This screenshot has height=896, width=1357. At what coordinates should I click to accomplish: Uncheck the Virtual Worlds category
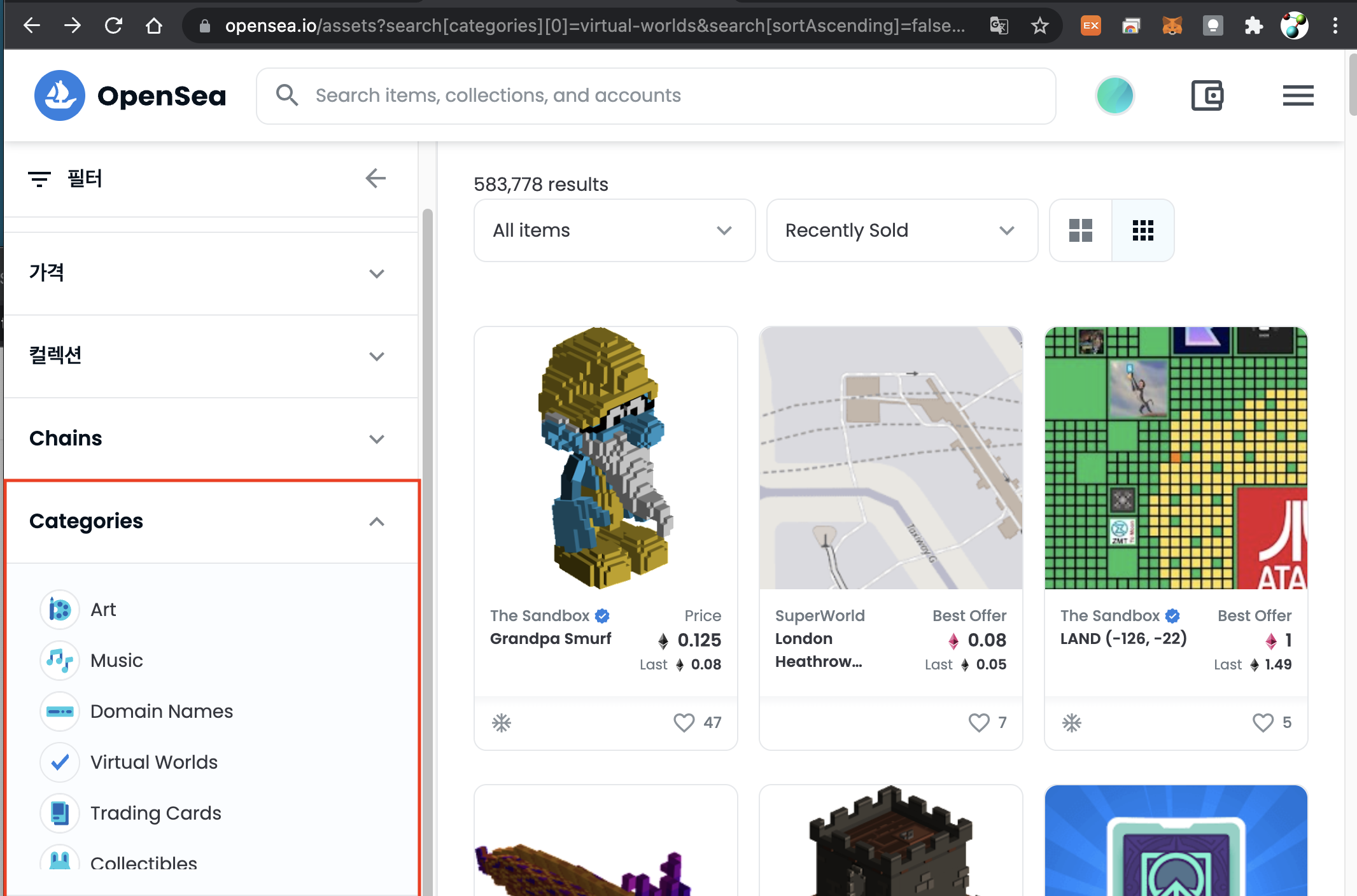(x=60, y=762)
